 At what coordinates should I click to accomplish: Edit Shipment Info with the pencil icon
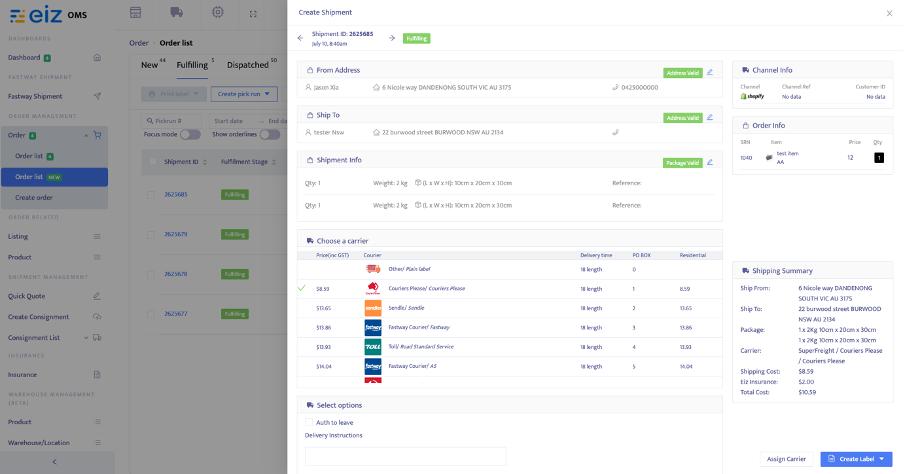pos(710,162)
